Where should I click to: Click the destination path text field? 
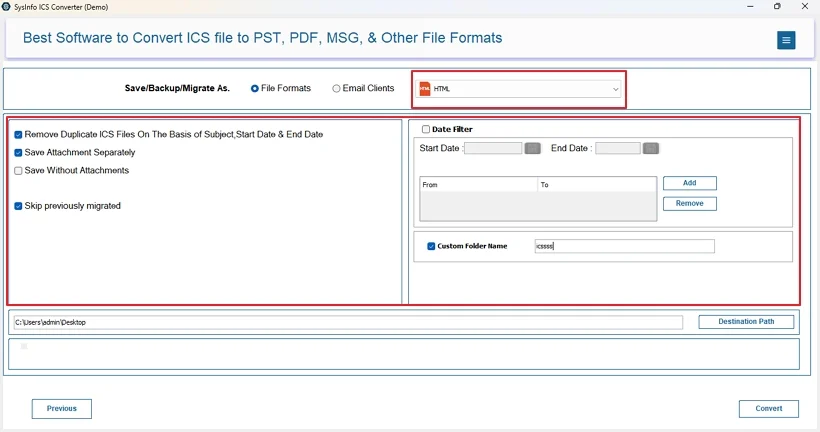coord(348,322)
